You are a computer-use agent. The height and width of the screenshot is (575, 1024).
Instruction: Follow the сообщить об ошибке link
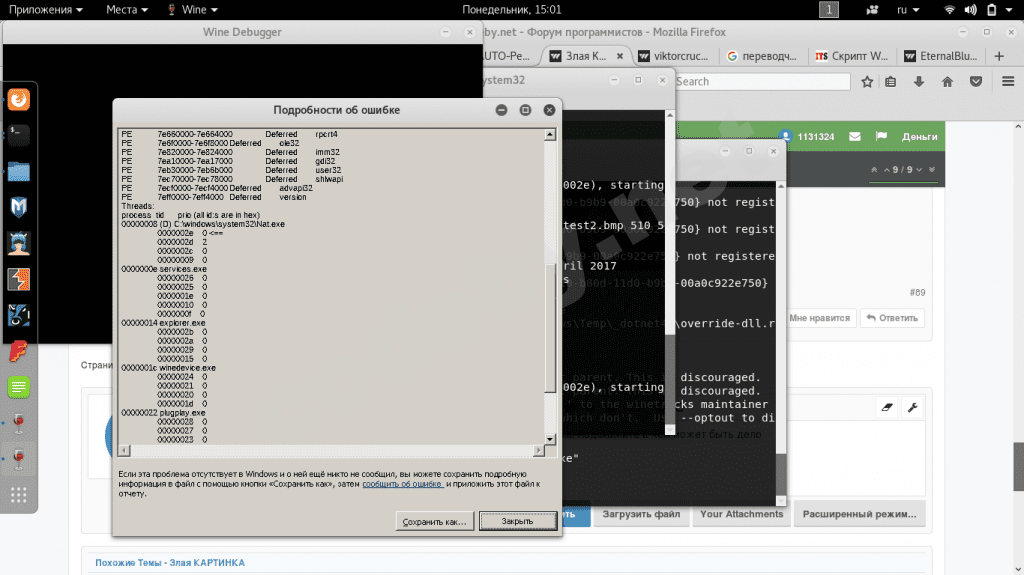click(402, 483)
